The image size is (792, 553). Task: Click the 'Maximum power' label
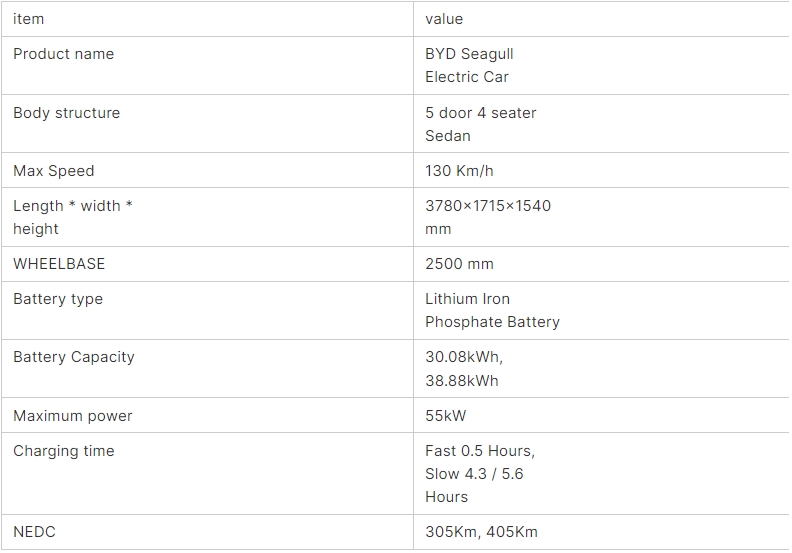point(73,416)
